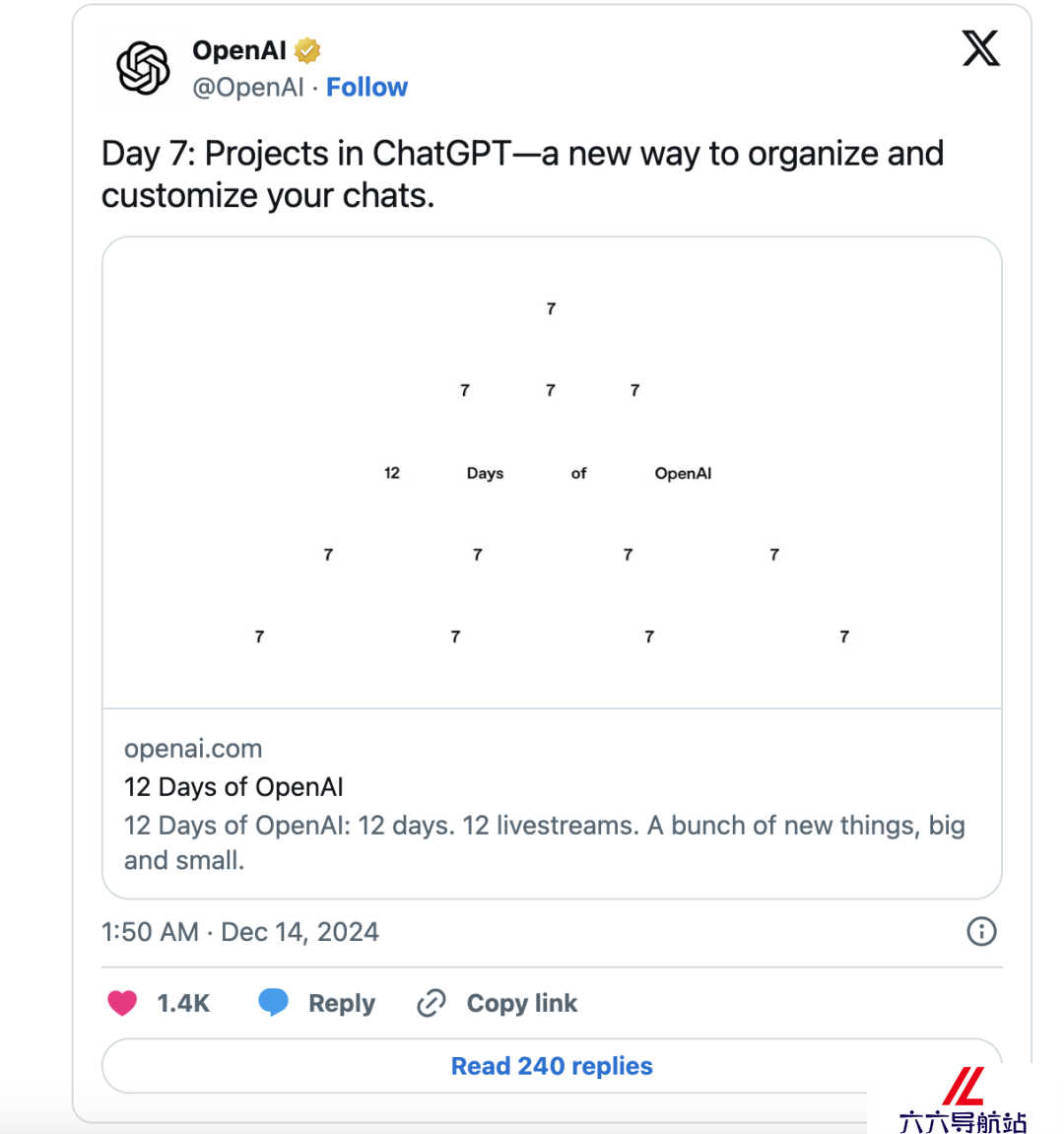Click the Copy link text
1064x1134 pixels.
point(522,1004)
